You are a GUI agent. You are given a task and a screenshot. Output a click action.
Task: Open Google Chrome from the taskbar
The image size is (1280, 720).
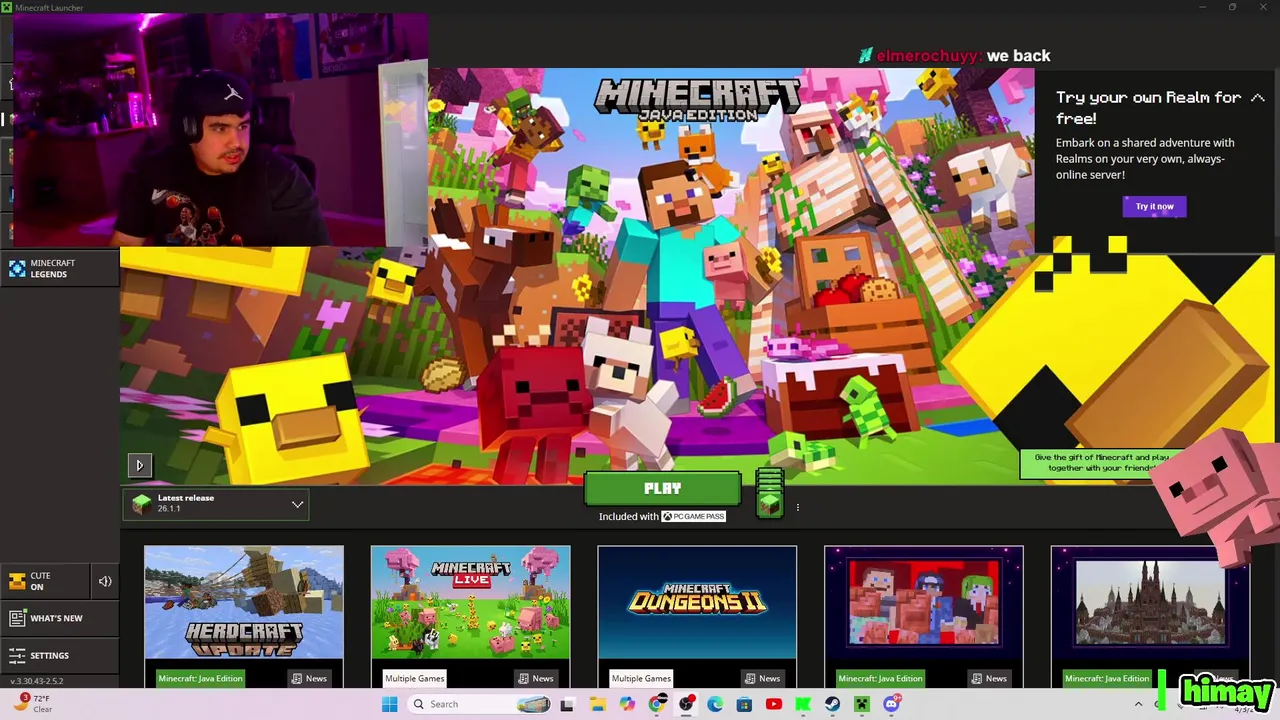pos(656,704)
